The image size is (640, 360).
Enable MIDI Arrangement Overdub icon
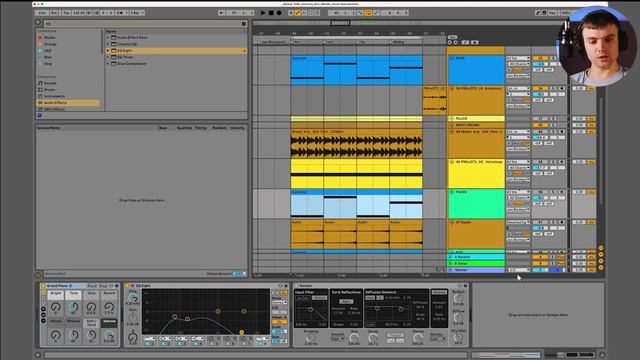[291, 13]
